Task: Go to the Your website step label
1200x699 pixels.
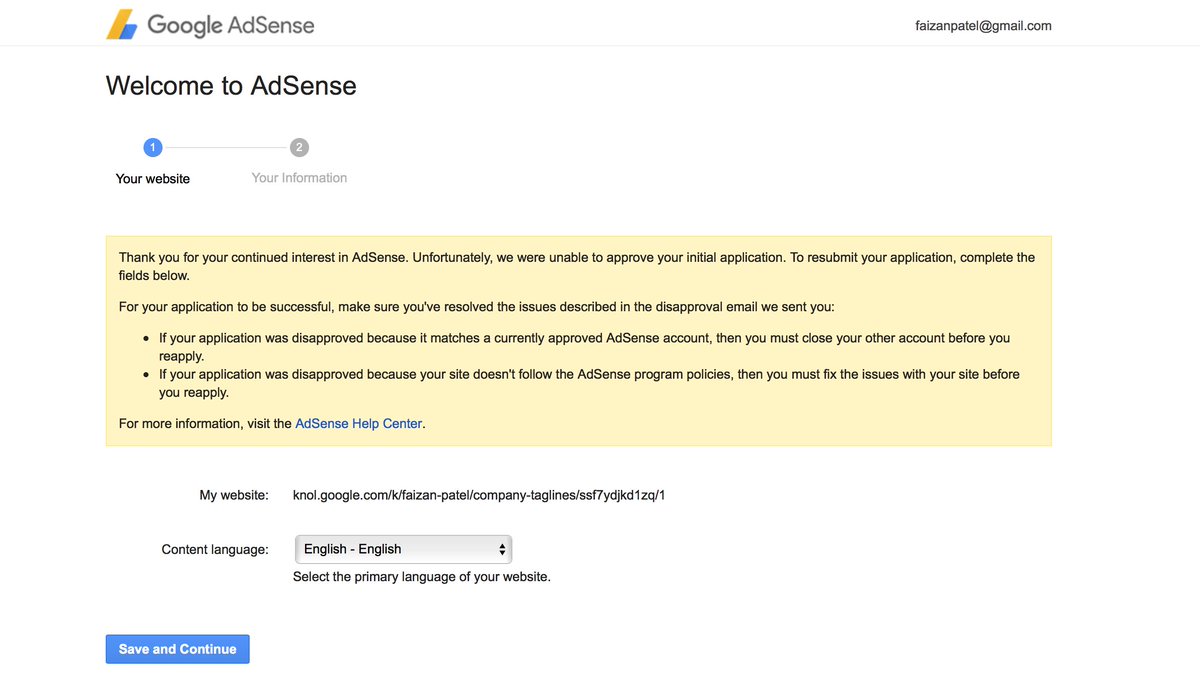Action: click(x=153, y=178)
